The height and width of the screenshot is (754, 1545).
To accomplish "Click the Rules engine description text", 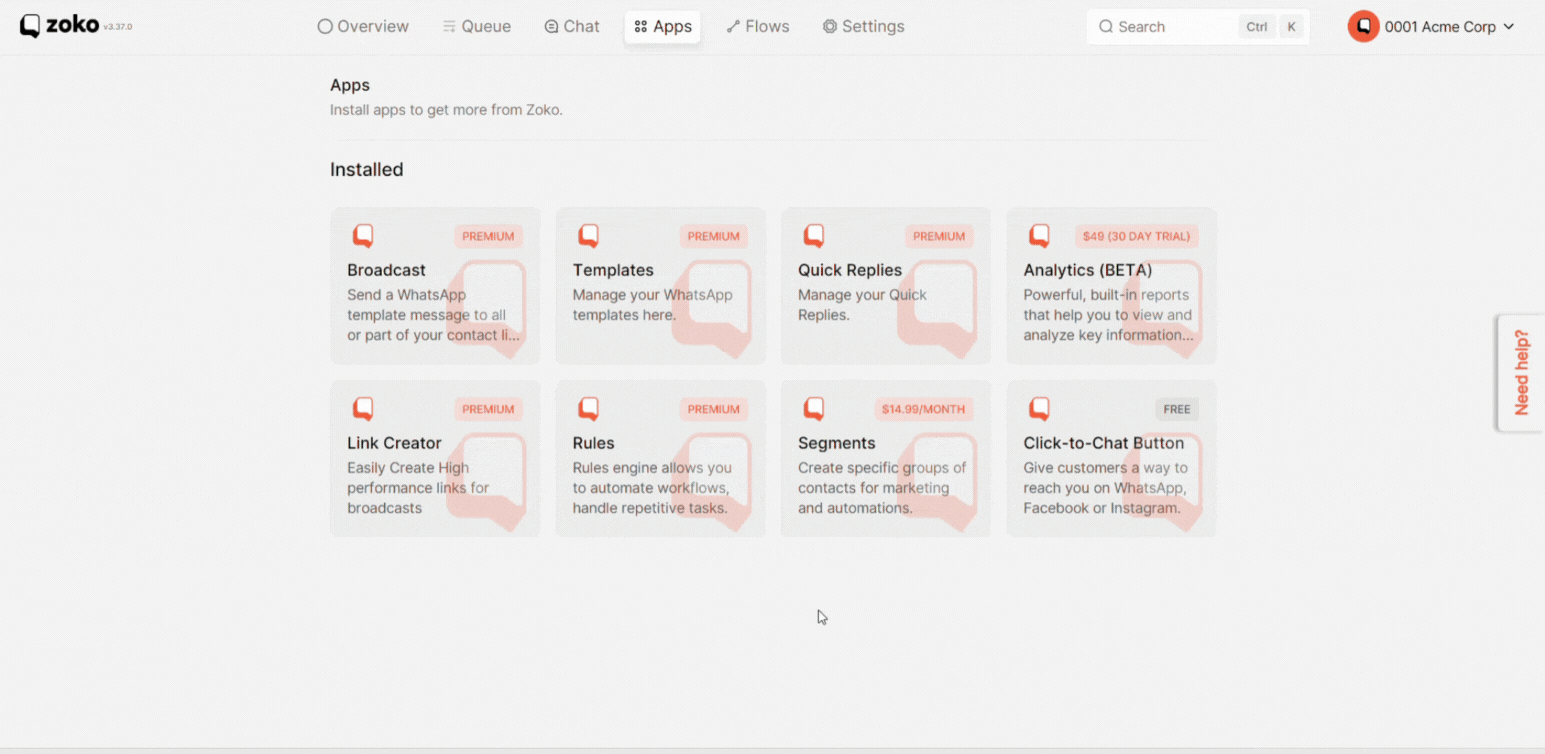I will (652, 488).
